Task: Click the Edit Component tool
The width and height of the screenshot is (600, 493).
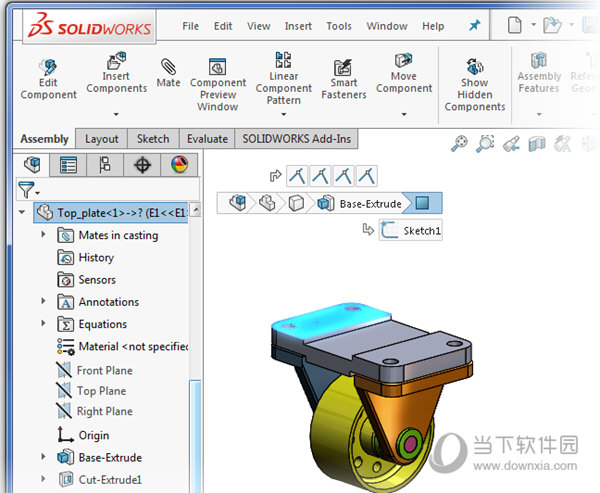Action: point(48,80)
